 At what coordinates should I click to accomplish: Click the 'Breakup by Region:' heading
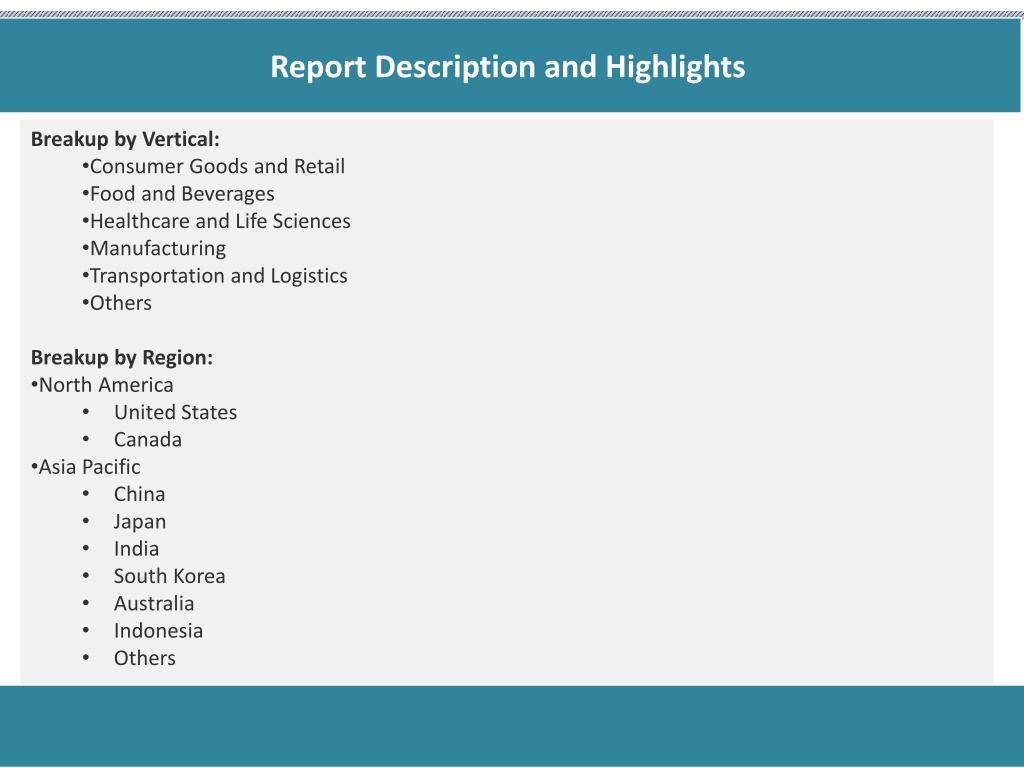pyautogui.click(x=122, y=358)
